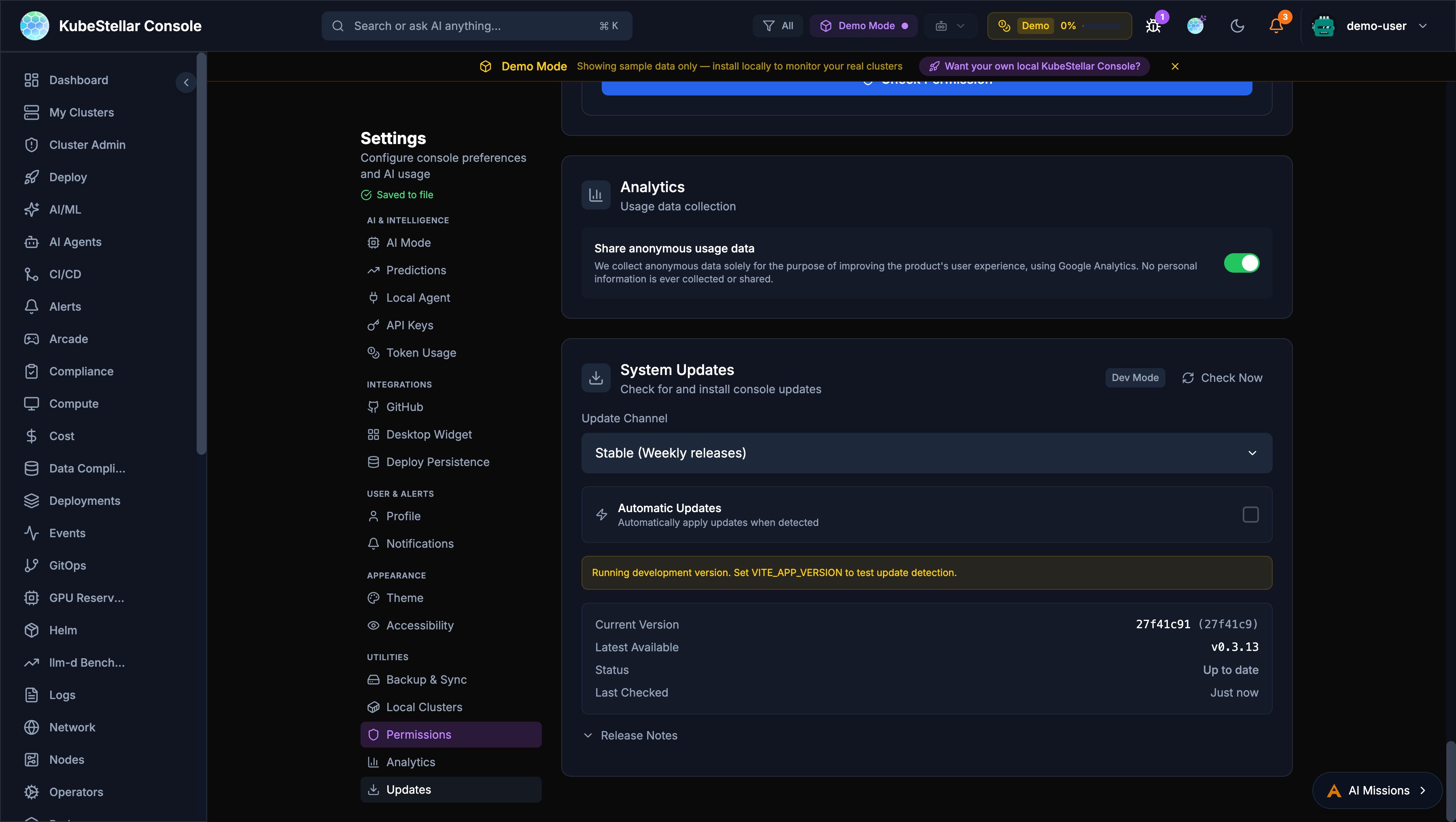
Task: Click the Demo 0% usage progress bar
Action: pyautogui.click(x=1059, y=25)
